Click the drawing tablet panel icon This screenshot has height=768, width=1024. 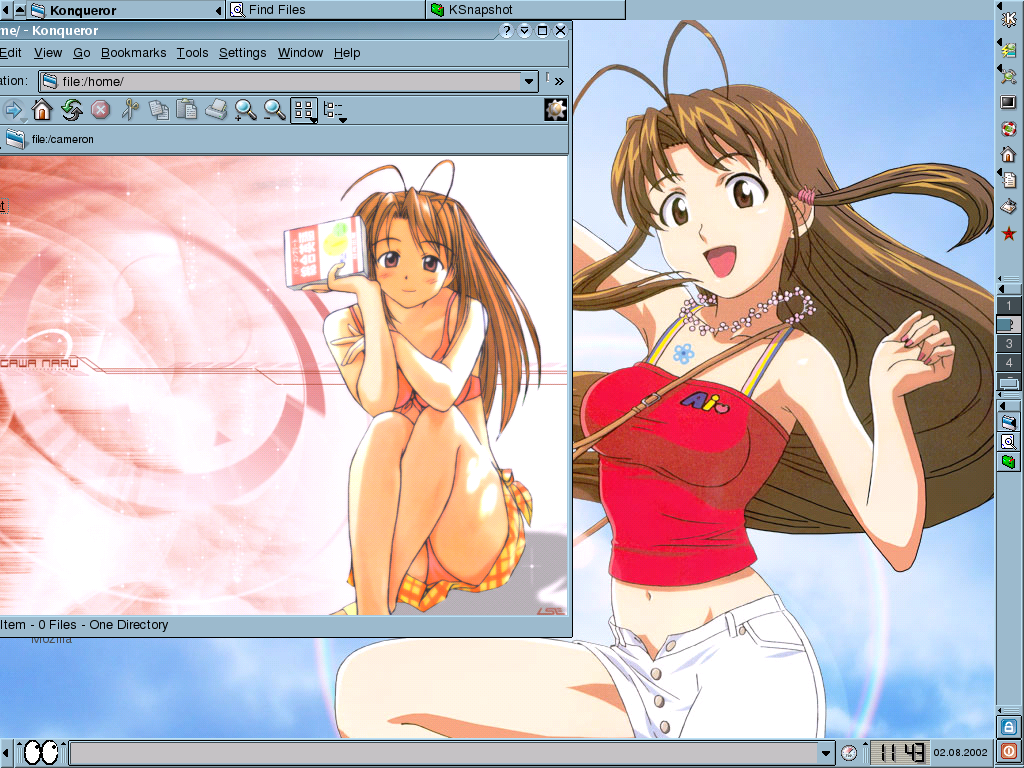click(x=1009, y=207)
